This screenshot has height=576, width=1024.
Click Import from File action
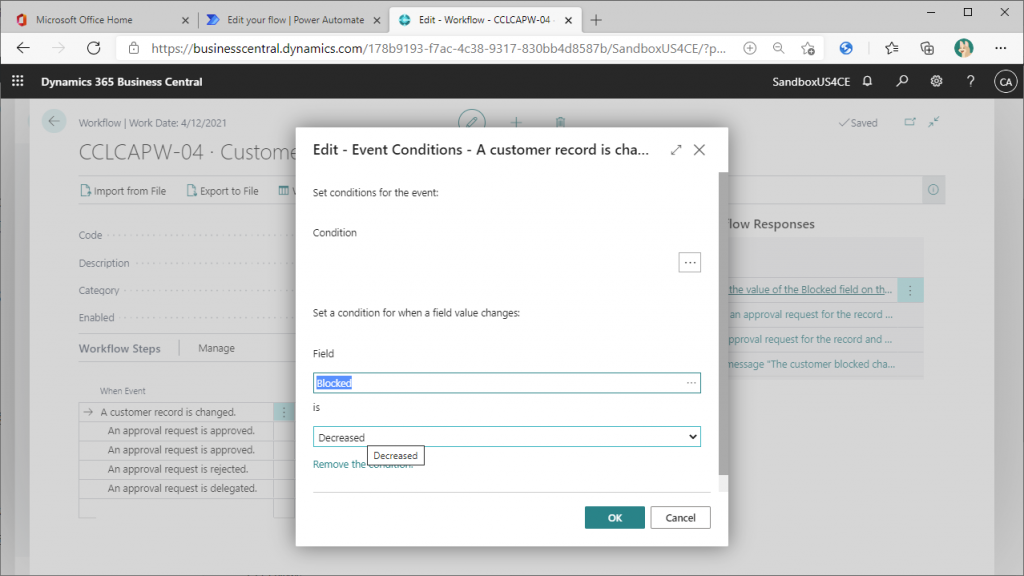123,191
